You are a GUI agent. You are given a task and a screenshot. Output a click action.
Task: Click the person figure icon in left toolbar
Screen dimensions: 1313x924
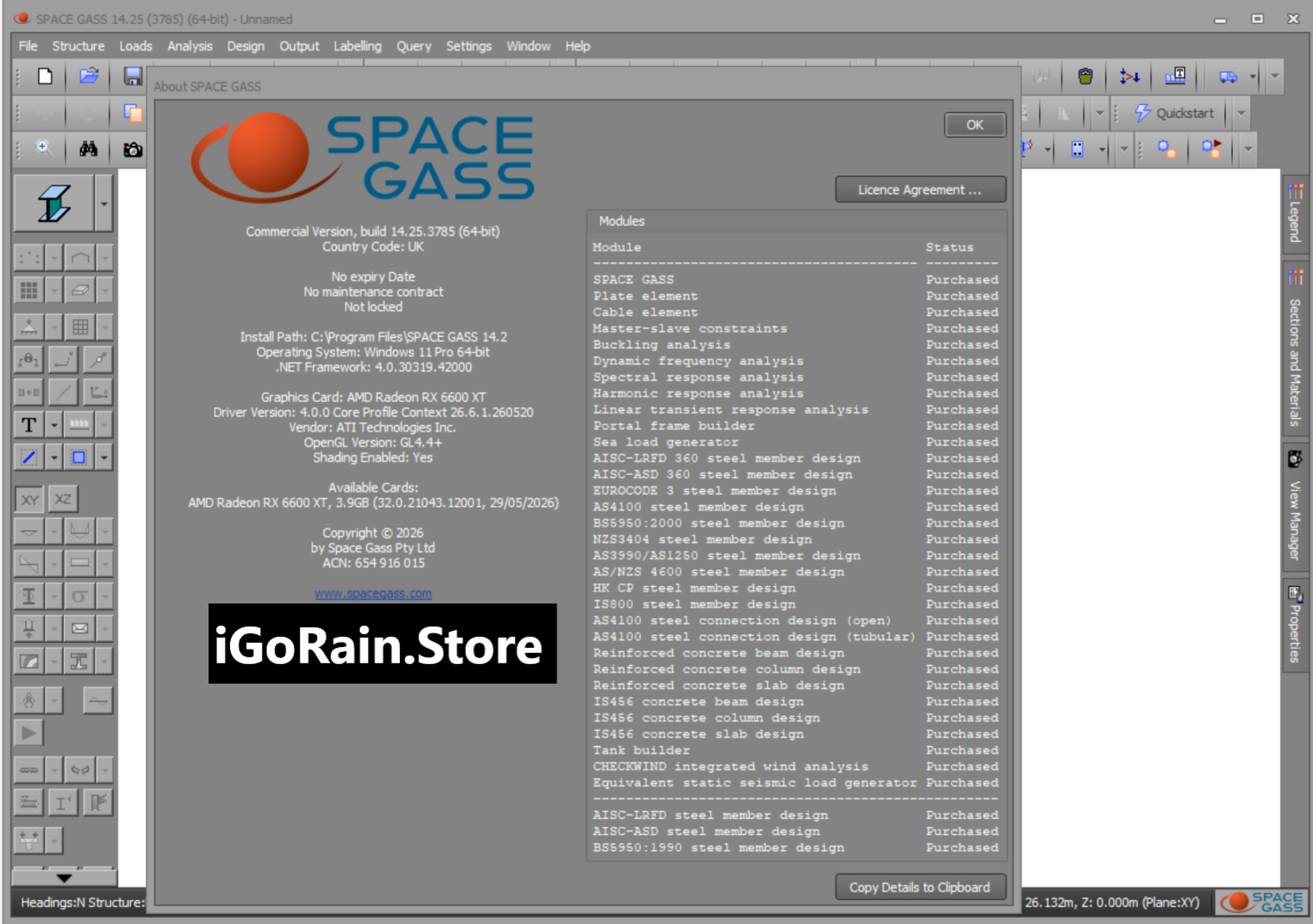click(28, 701)
